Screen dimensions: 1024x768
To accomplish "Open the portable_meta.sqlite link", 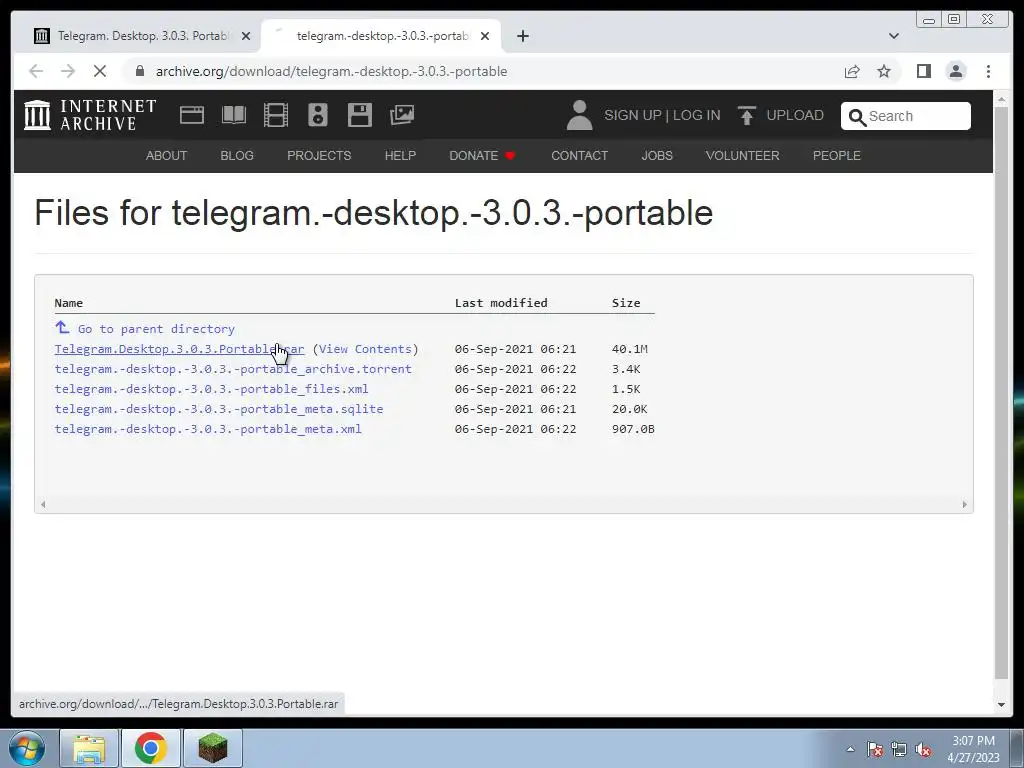I will pyautogui.click(x=219, y=409).
